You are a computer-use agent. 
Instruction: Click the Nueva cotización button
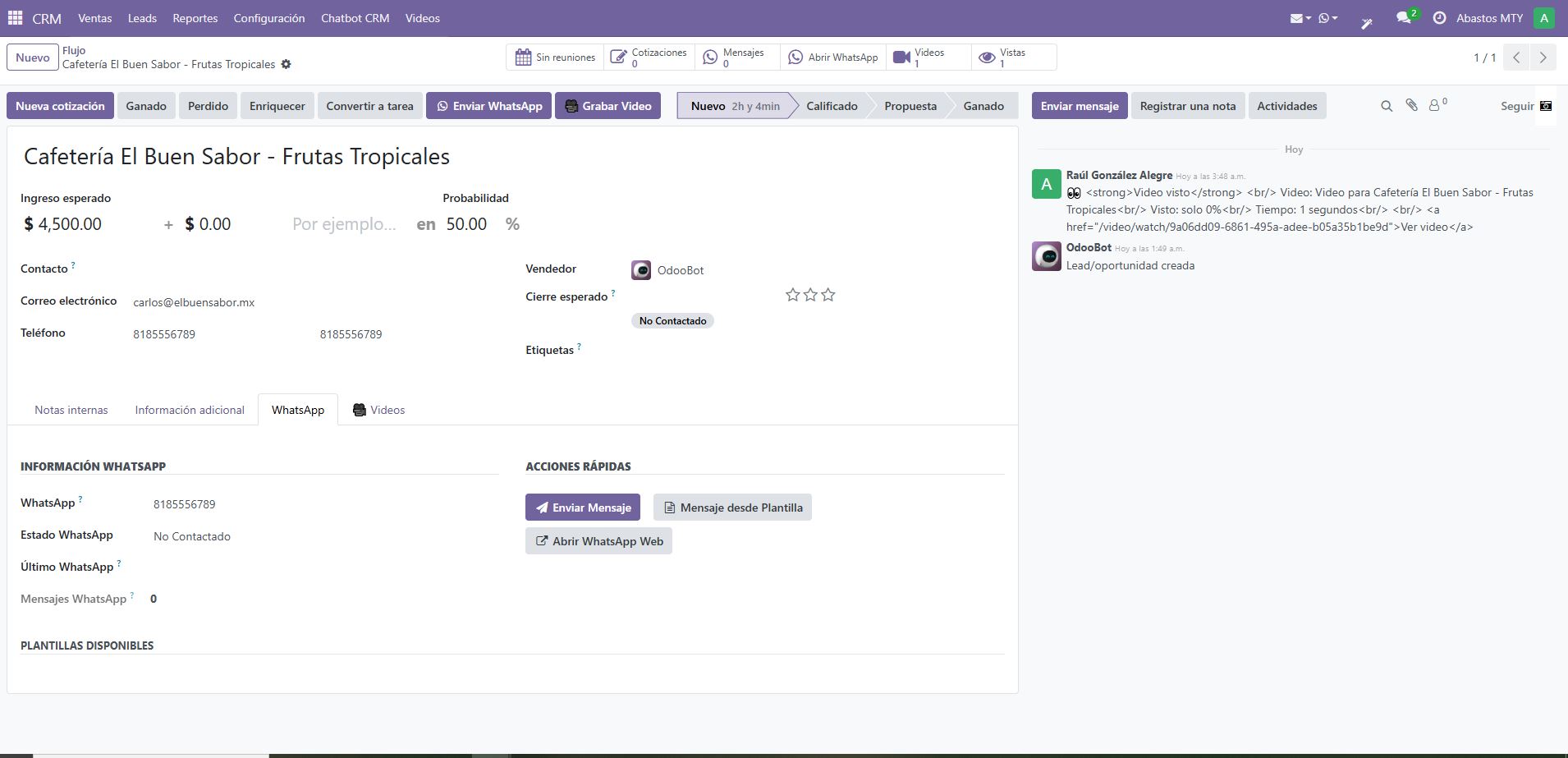click(x=59, y=105)
